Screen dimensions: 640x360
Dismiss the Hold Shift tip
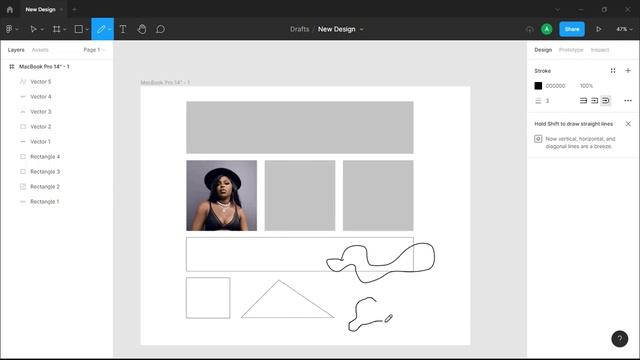click(x=628, y=124)
